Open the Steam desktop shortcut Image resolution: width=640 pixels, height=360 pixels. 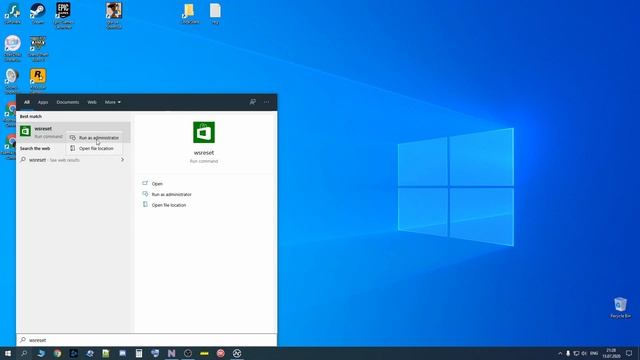point(38,13)
